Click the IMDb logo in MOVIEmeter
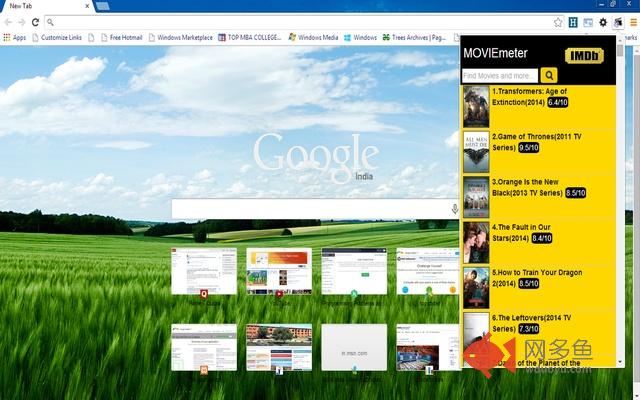Image resolution: width=640 pixels, height=400 pixels. pyautogui.click(x=584, y=56)
